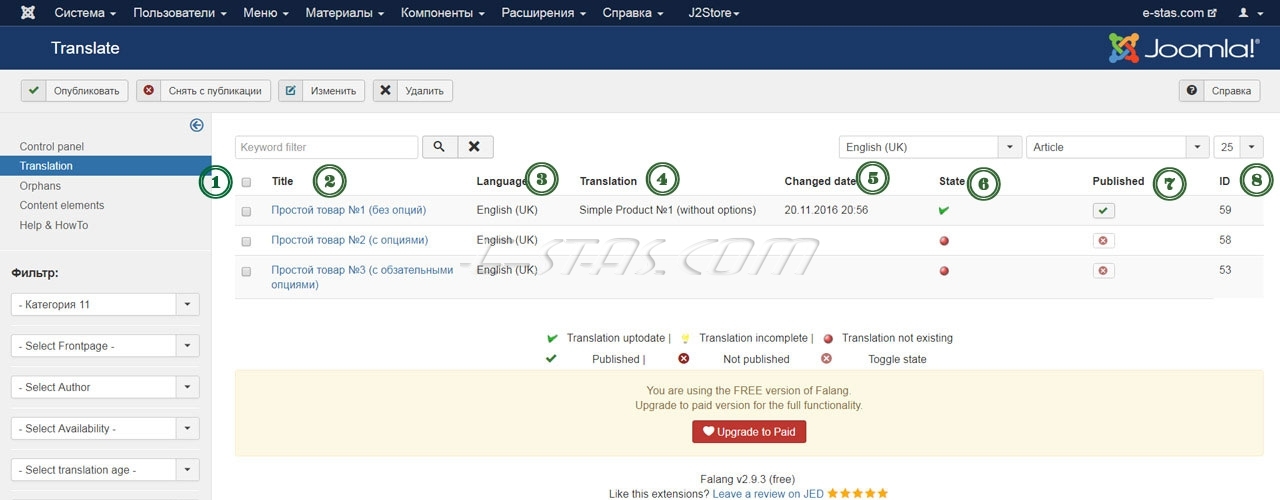Open the Меню menu
This screenshot has height=500, width=1280.
tap(266, 13)
